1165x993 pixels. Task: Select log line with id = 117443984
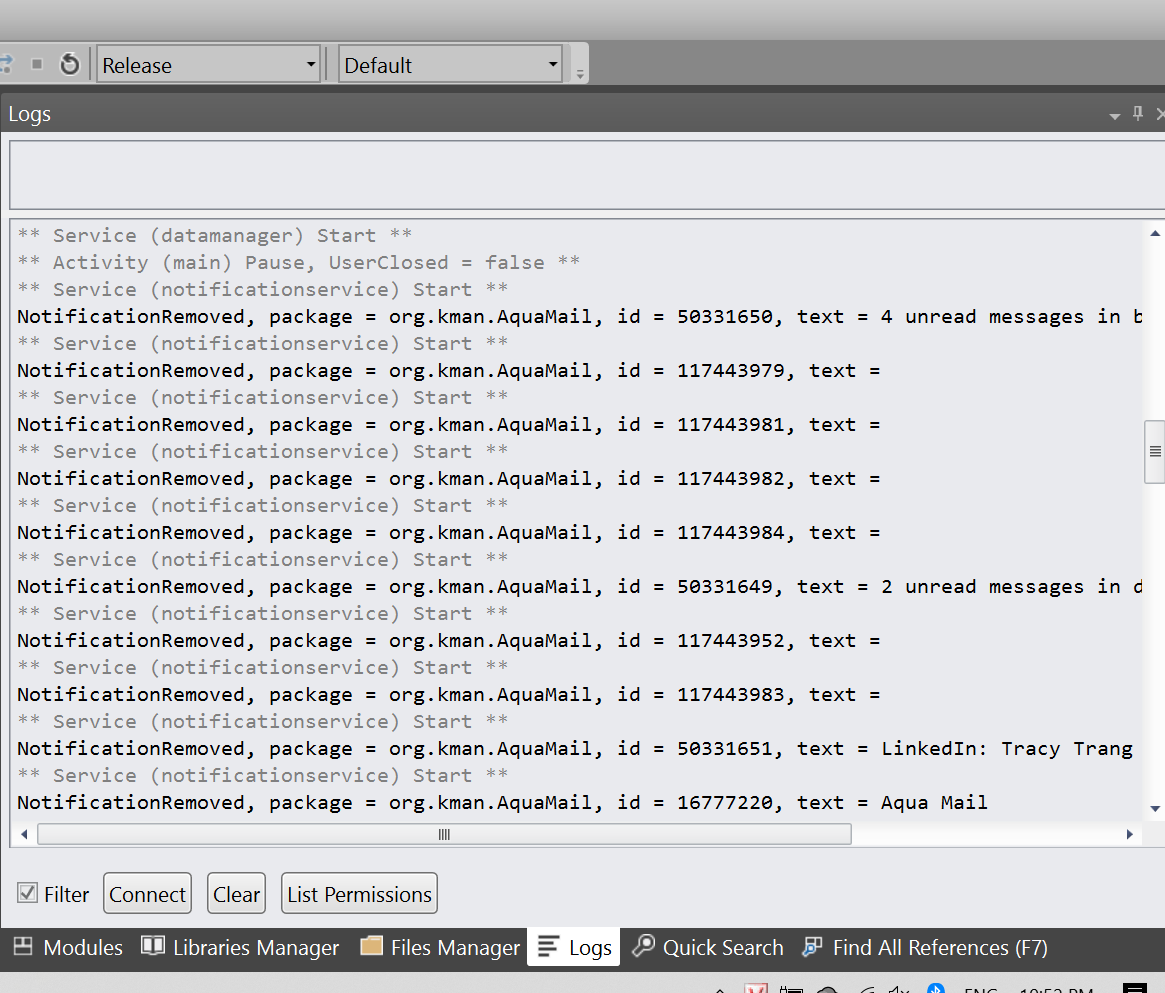click(449, 533)
